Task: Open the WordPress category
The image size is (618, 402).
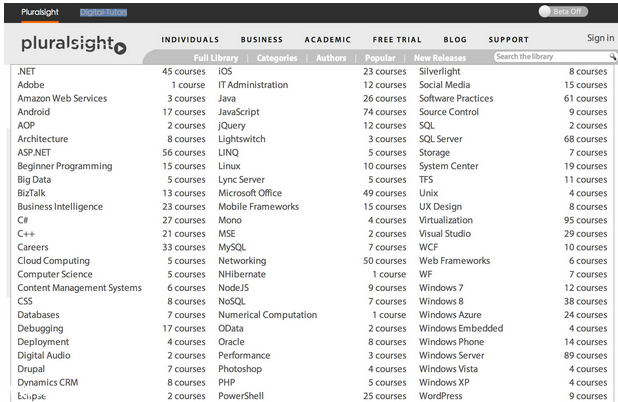Action: [441, 396]
